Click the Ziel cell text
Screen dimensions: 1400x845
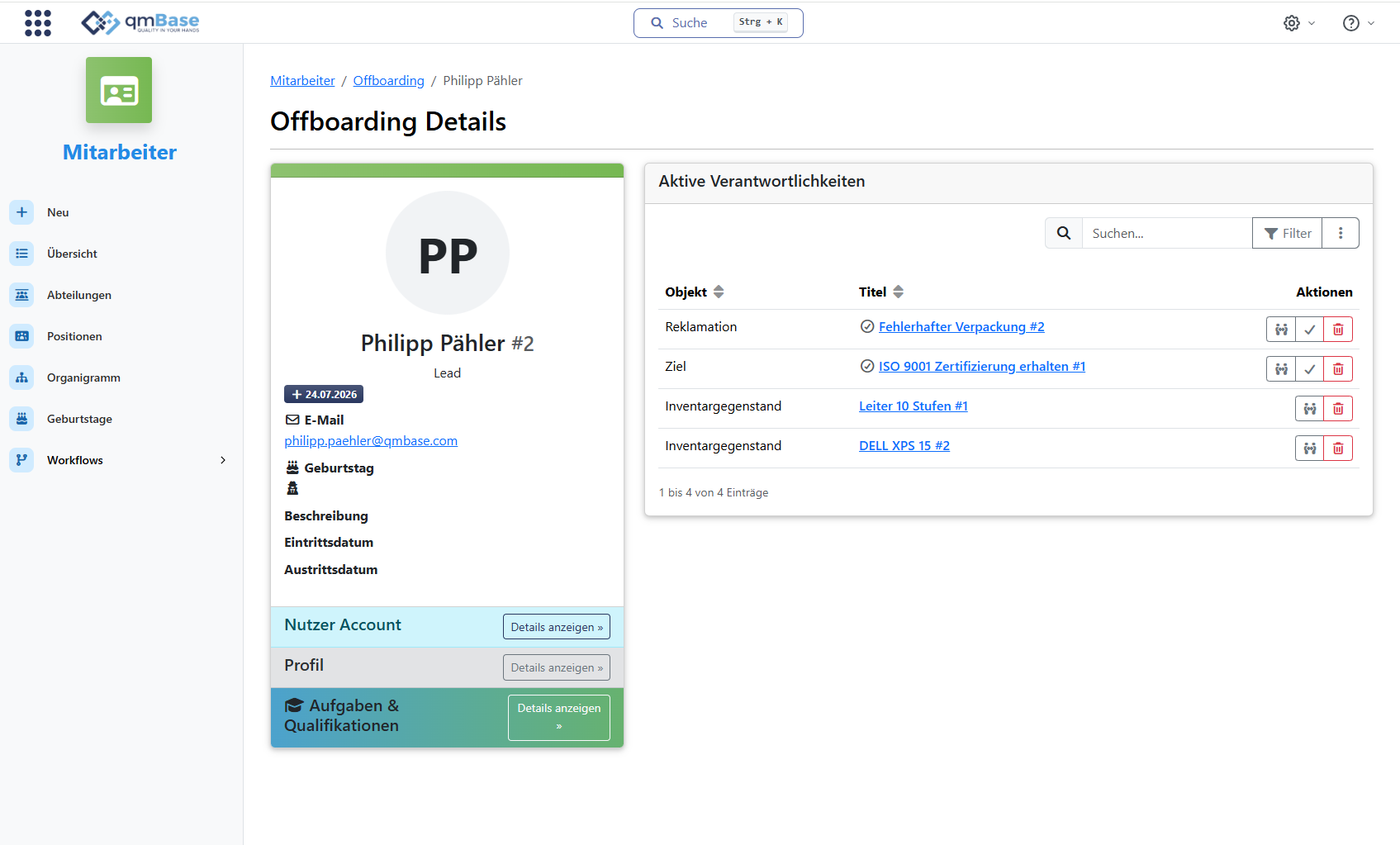tap(676, 367)
